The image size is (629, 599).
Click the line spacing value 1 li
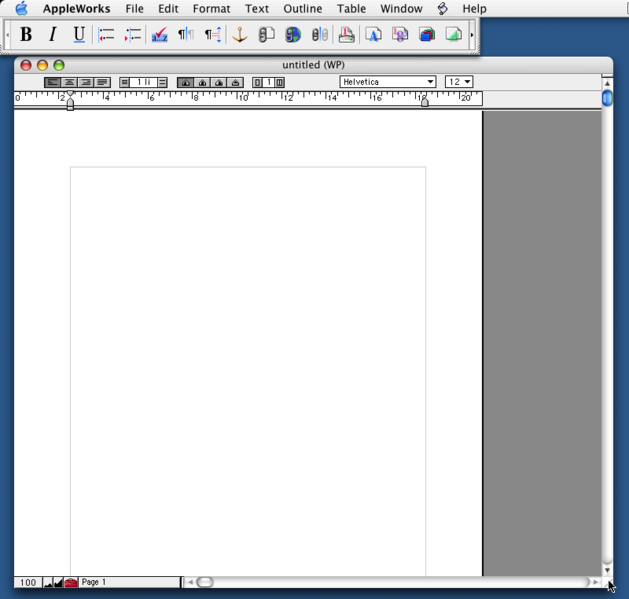point(143,83)
